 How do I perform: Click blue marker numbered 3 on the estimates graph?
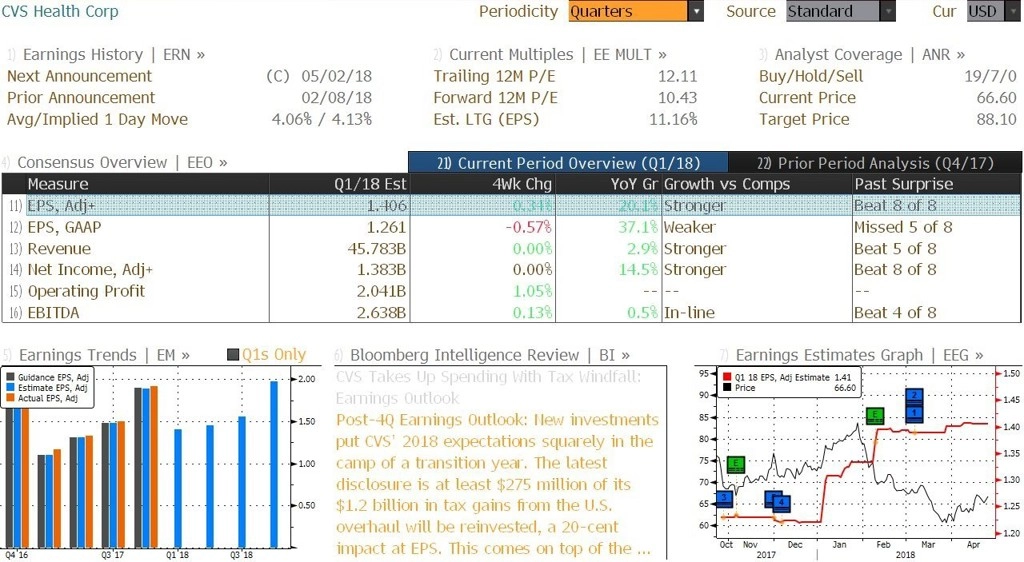click(x=724, y=499)
